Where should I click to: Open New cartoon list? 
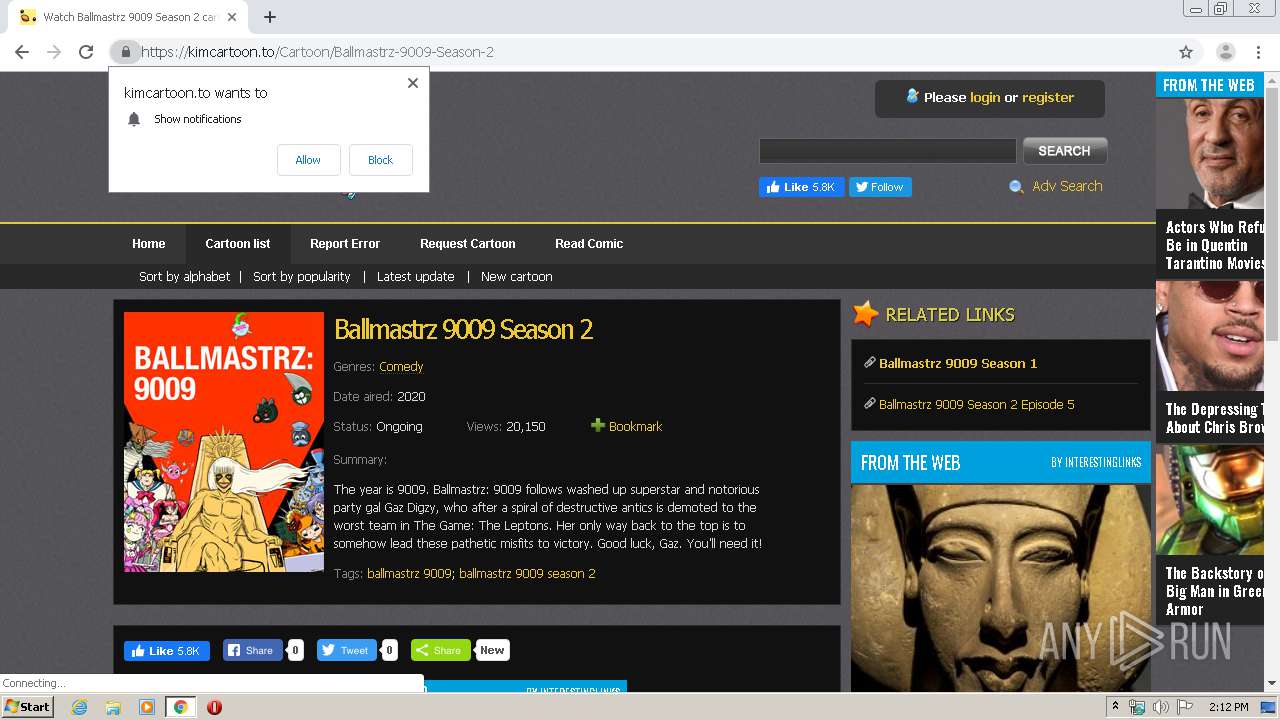pyautogui.click(x=517, y=276)
